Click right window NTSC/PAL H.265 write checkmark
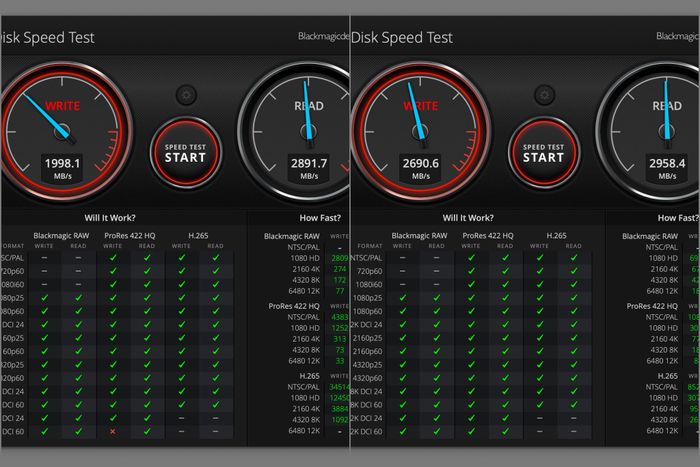The height and width of the screenshot is (467, 700). pyautogui.click(x=540, y=258)
